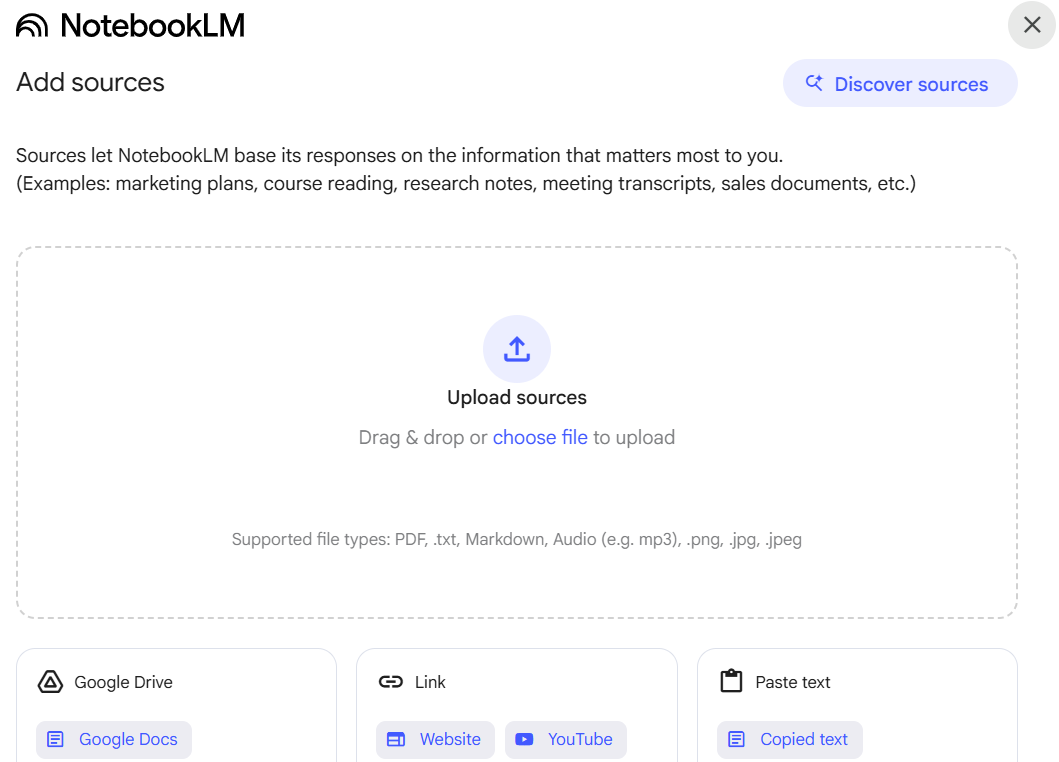The height and width of the screenshot is (762, 1059).
Task: Click the Discover sources sparkle search icon
Action: pyautogui.click(x=815, y=83)
